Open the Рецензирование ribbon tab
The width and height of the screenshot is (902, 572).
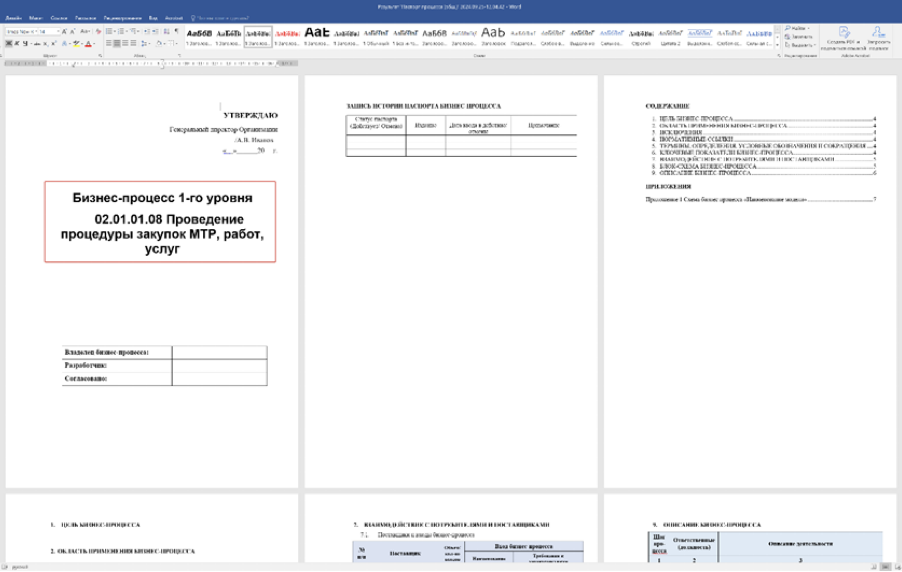point(121,19)
